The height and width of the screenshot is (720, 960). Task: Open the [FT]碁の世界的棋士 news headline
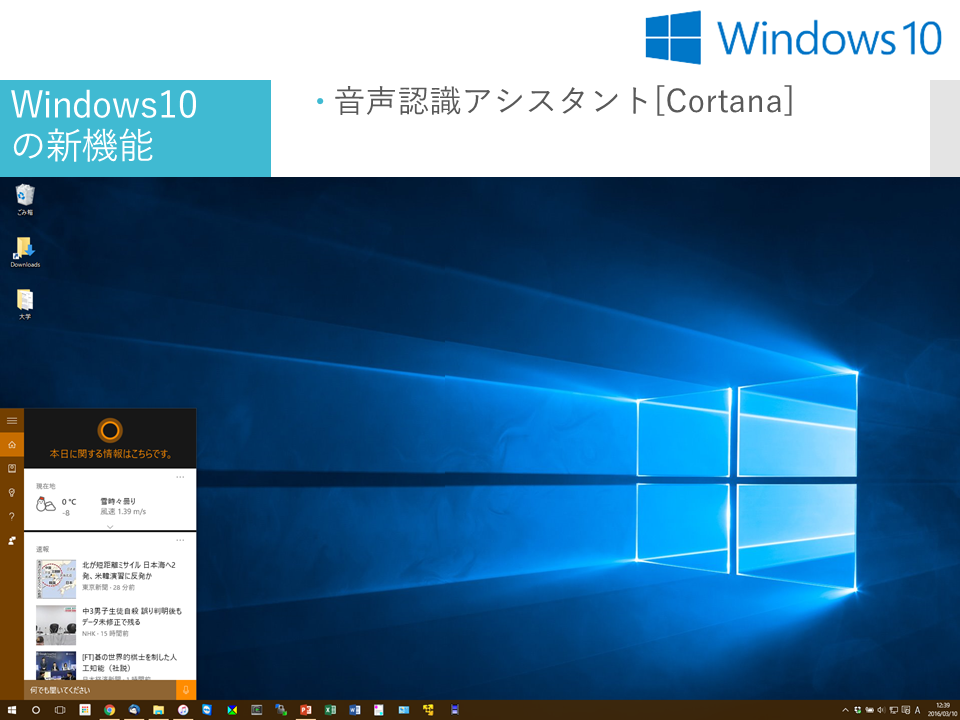tap(129, 662)
